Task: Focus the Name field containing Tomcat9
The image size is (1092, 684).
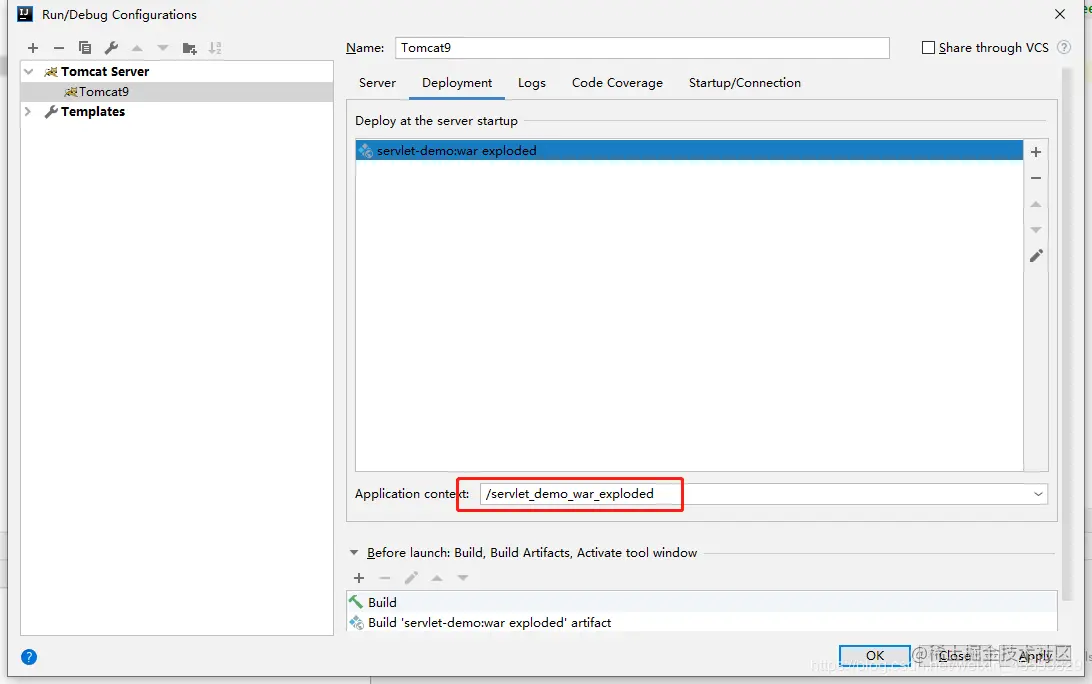Action: tap(642, 47)
